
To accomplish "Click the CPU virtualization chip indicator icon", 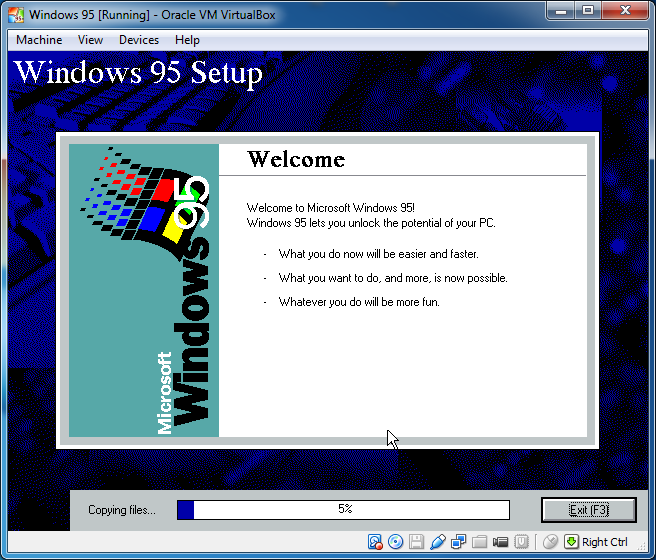I will (521, 542).
